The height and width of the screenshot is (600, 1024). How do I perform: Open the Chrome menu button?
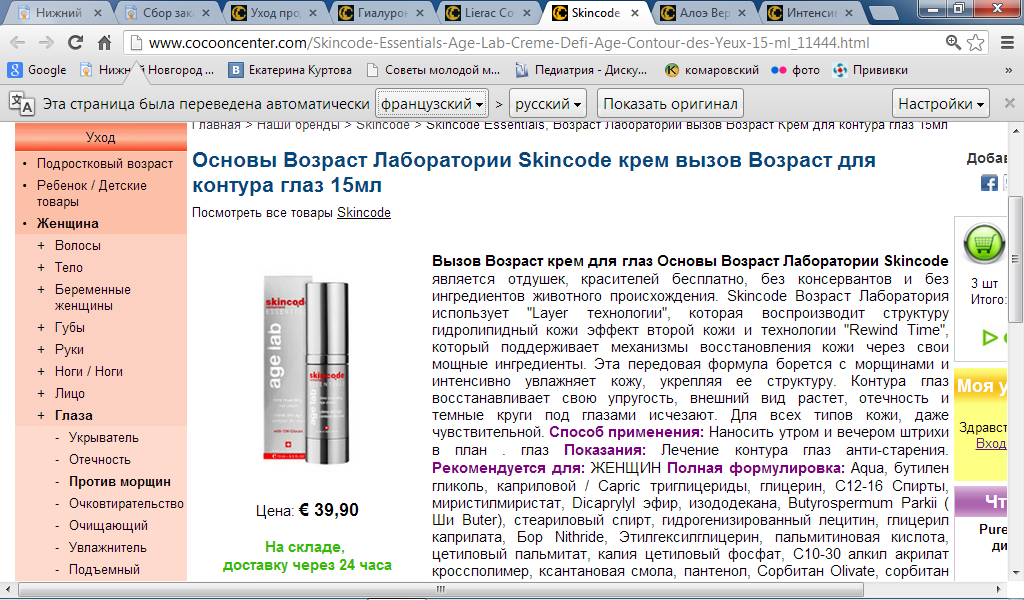tap(1008, 43)
